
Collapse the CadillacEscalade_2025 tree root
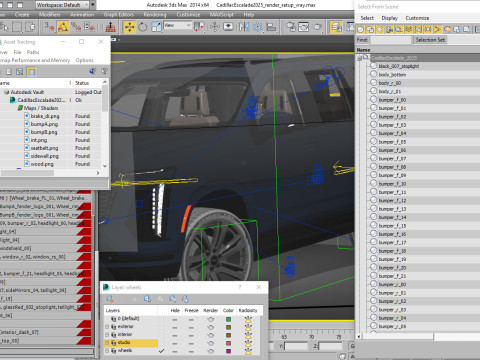pos(360,58)
